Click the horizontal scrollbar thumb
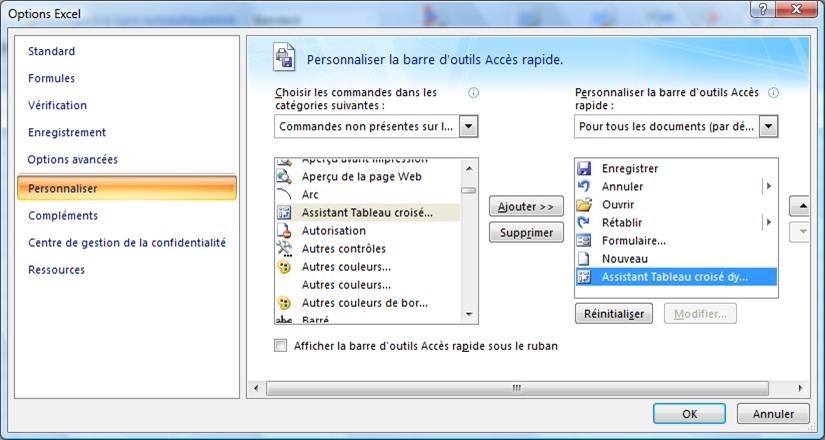This screenshot has height=440, width=825. pyautogui.click(x=517, y=388)
